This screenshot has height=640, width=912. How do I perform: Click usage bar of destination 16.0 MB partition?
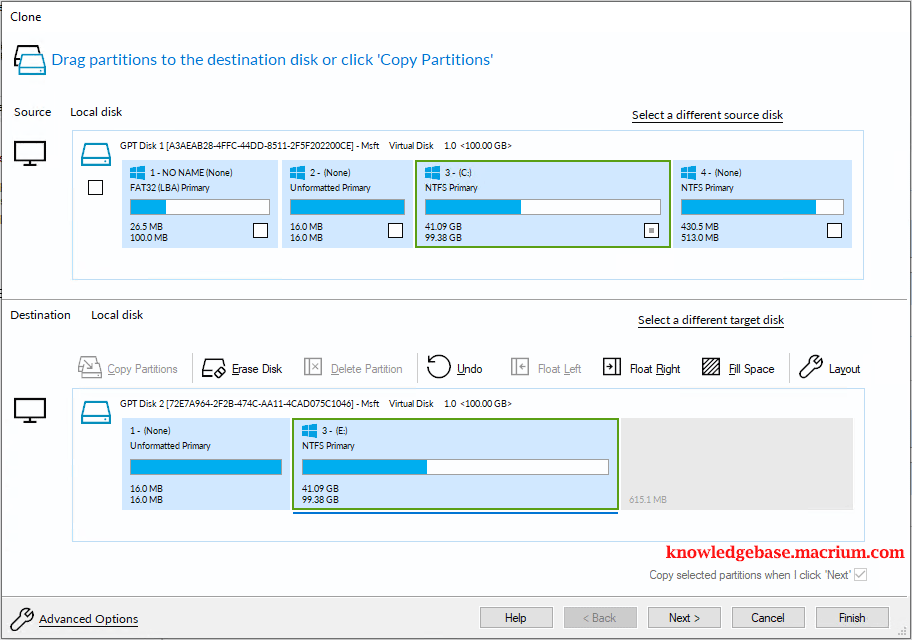[x=206, y=467]
